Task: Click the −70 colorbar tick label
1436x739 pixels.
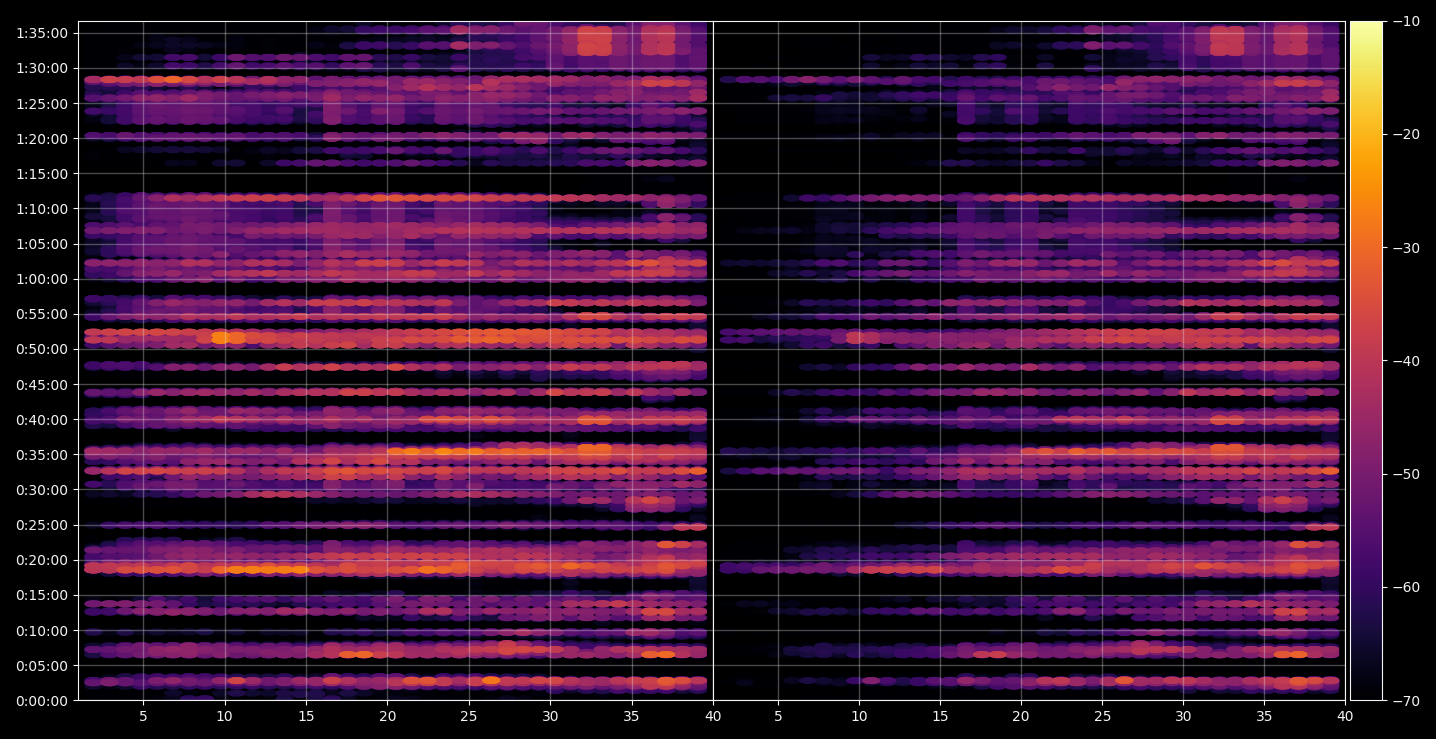Action: [1405, 700]
